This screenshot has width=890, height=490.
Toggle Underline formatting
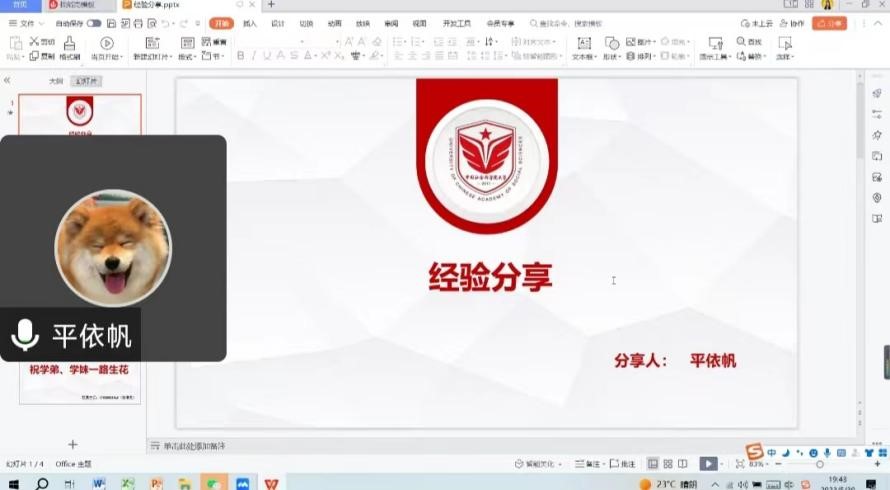tap(267, 56)
